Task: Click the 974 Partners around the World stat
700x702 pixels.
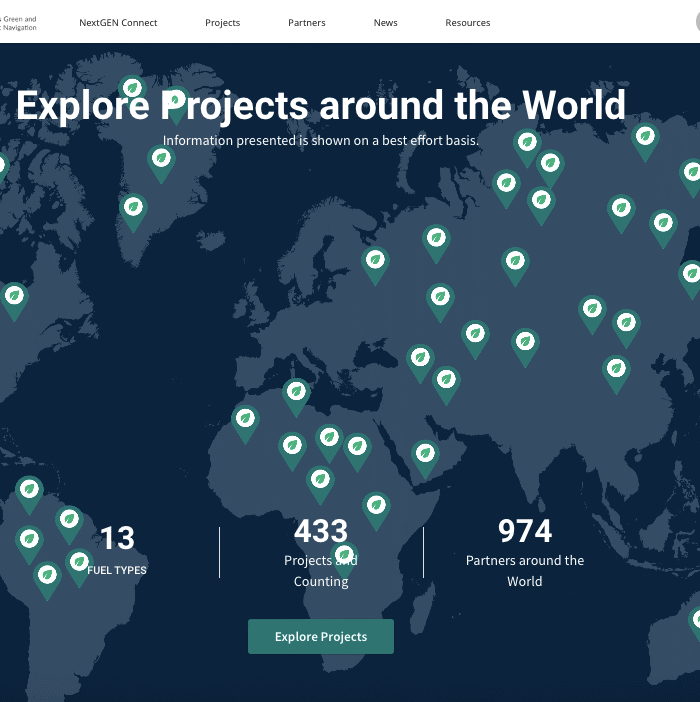Action: tap(524, 551)
